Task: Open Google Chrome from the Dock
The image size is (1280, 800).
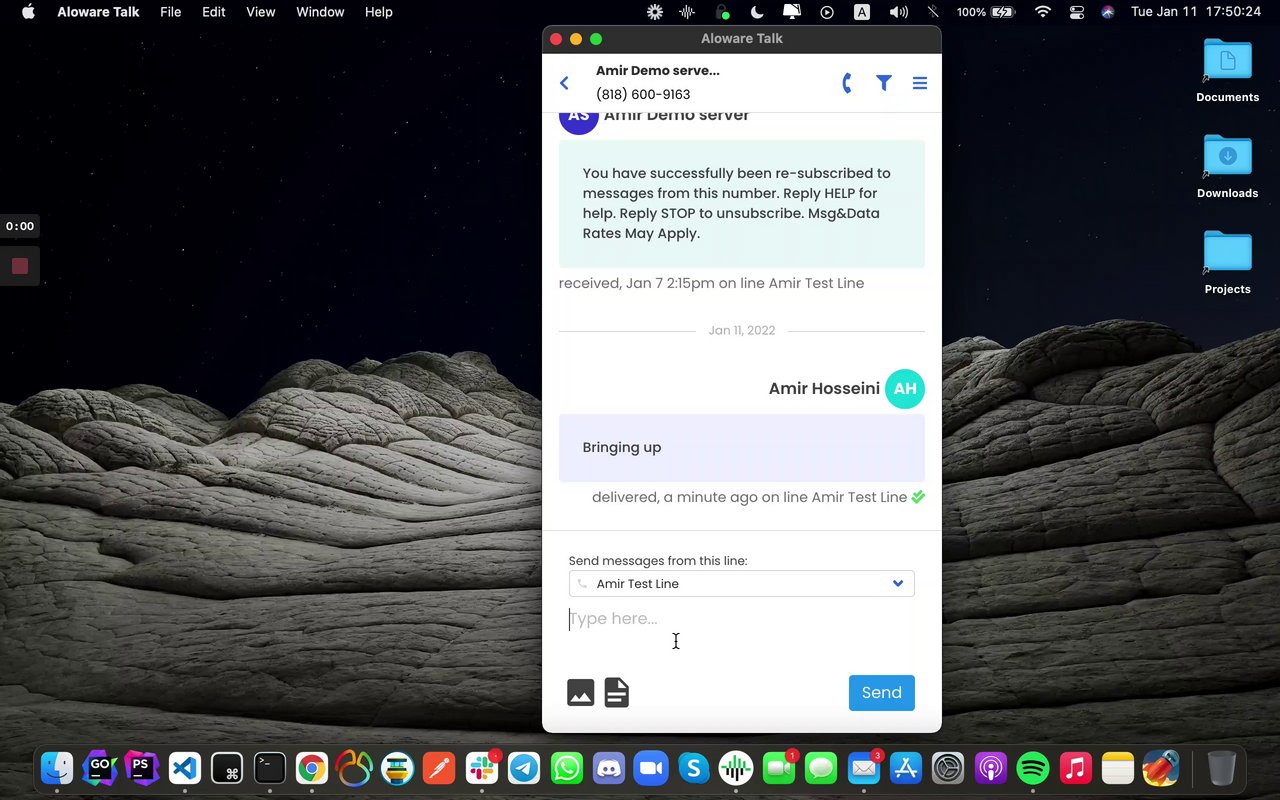Action: (x=312, y=768)
